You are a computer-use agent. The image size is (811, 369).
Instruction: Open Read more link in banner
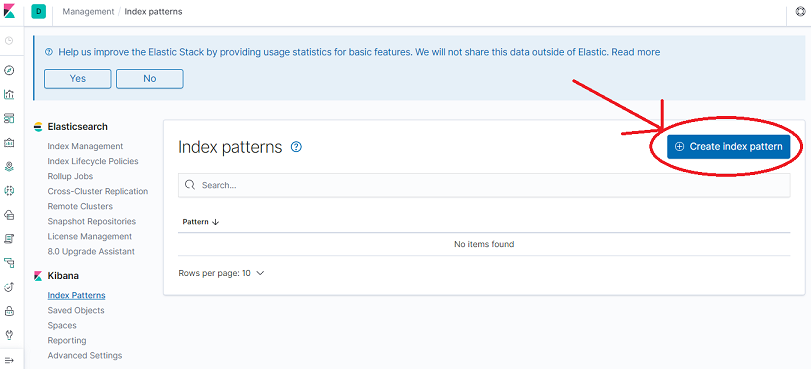(636, 52)
